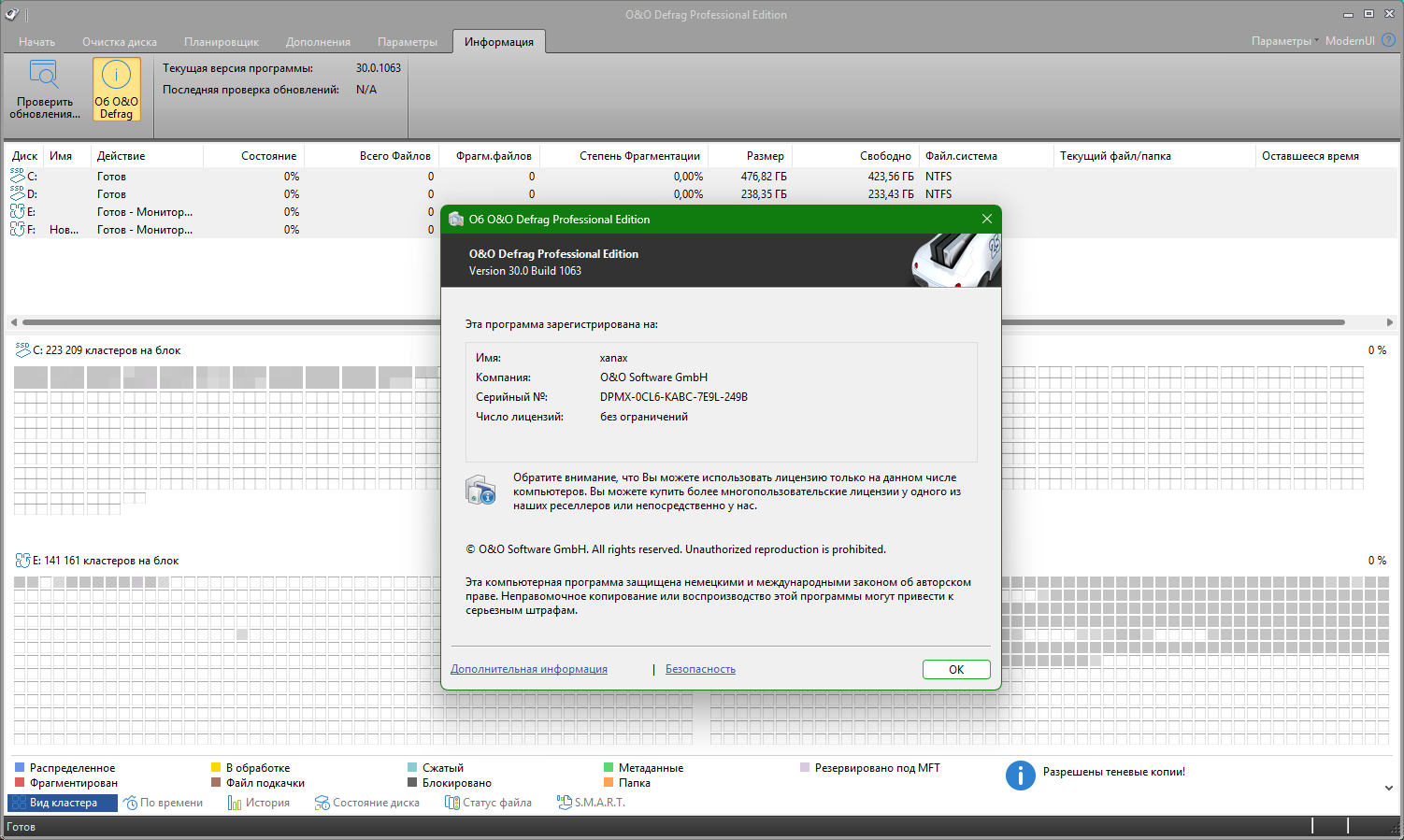Show the Состояние диска view
The width and height of the screenshot is (1404, 840).
367,803
